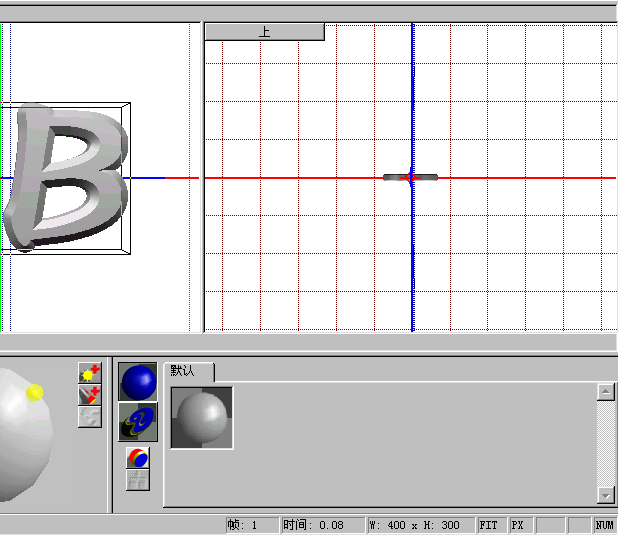618x535 pixels.
Task: Click the add point light icon
Action: [90, 373]
